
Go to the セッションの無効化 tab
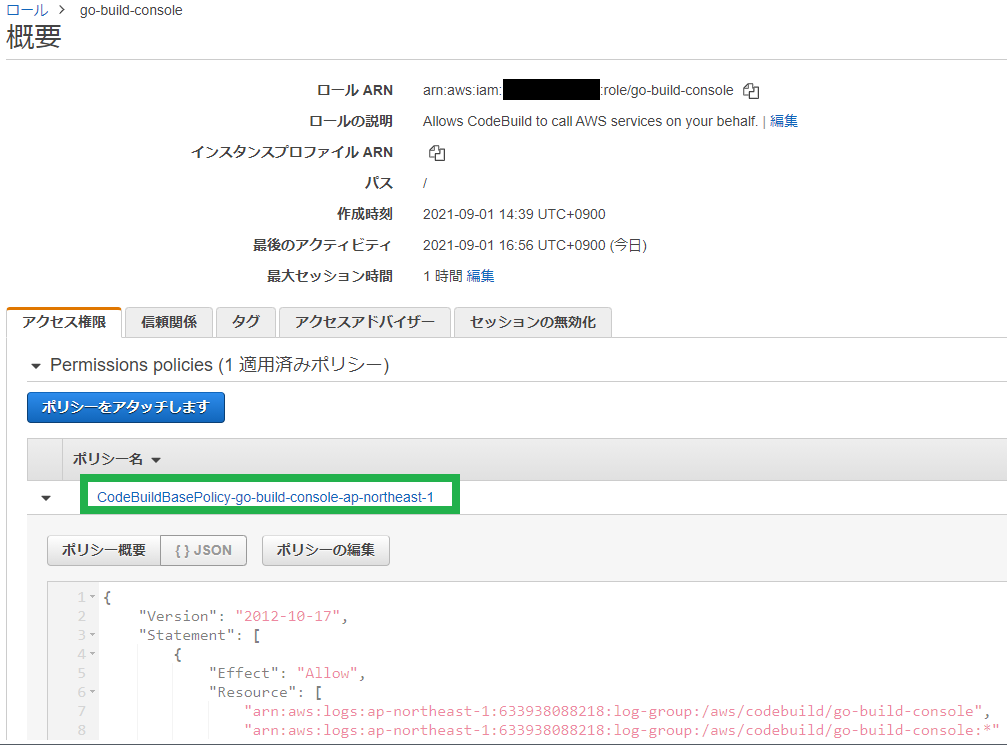pos(533,322)
